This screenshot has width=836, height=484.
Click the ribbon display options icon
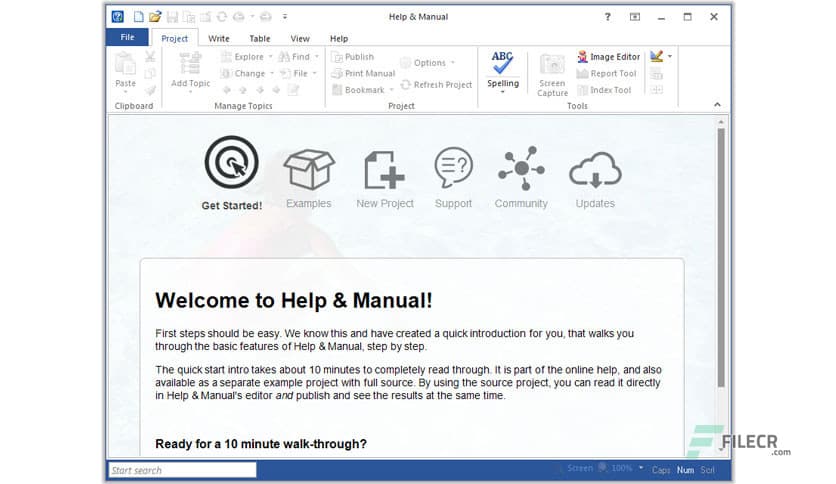pos(634,17)
